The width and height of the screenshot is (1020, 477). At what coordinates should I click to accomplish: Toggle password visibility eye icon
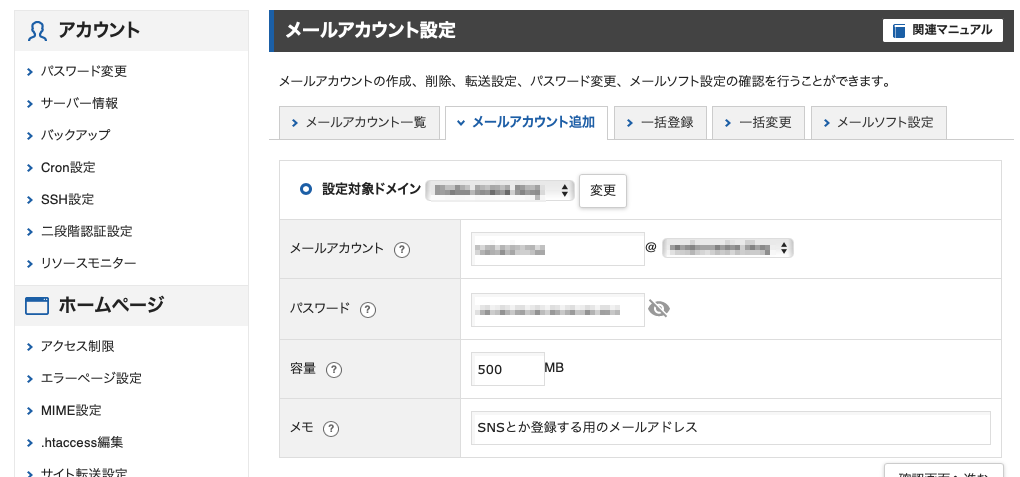click(x=659, y=308)
